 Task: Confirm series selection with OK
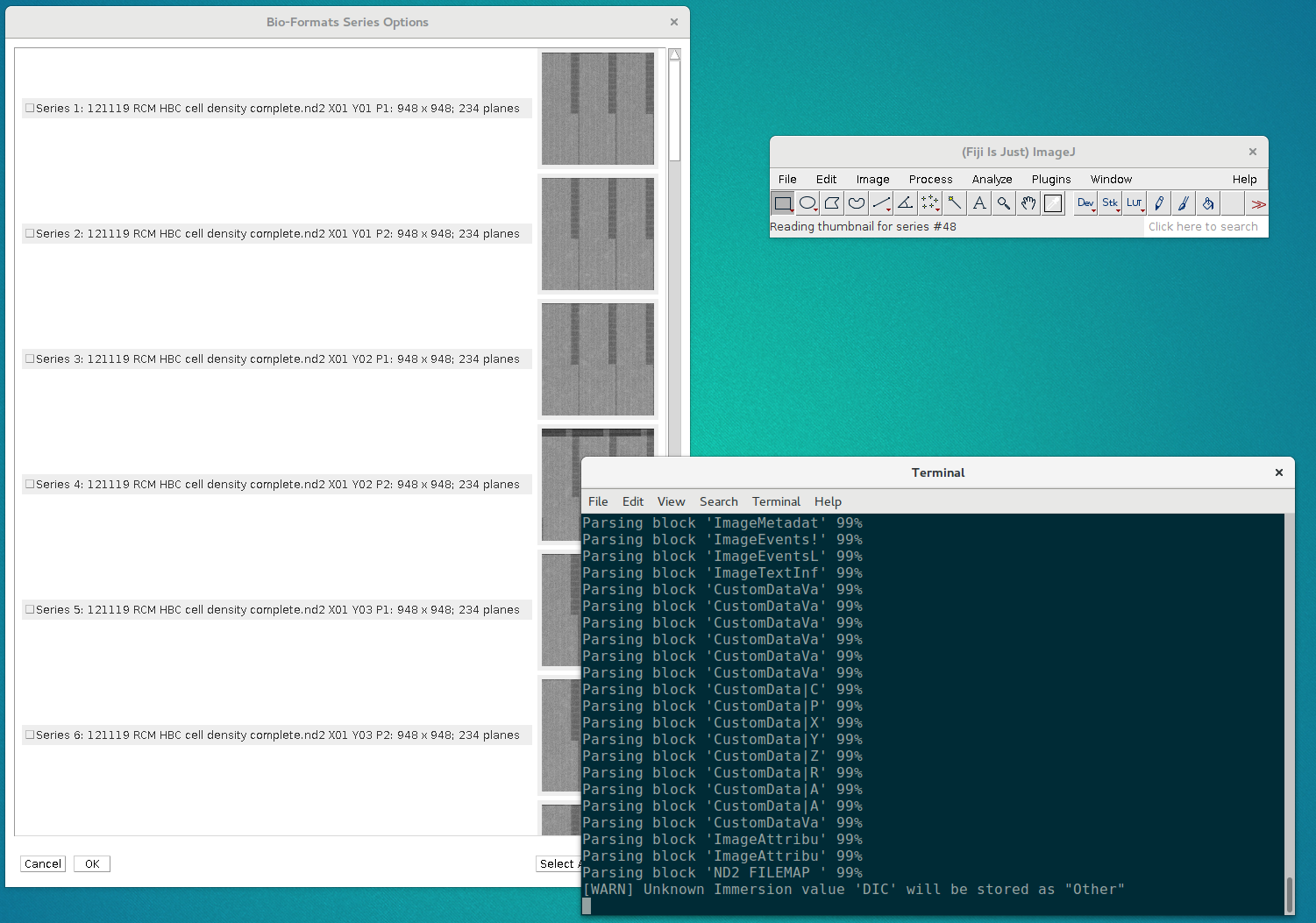[x=91, y=863]
